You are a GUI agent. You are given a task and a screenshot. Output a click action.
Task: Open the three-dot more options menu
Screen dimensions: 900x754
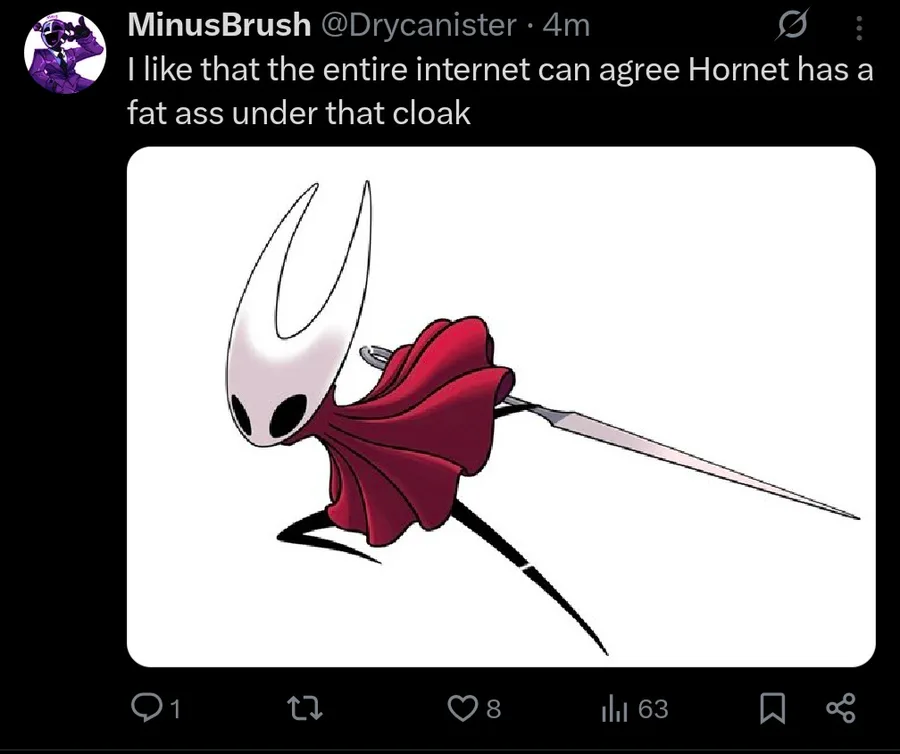(859, 27)
